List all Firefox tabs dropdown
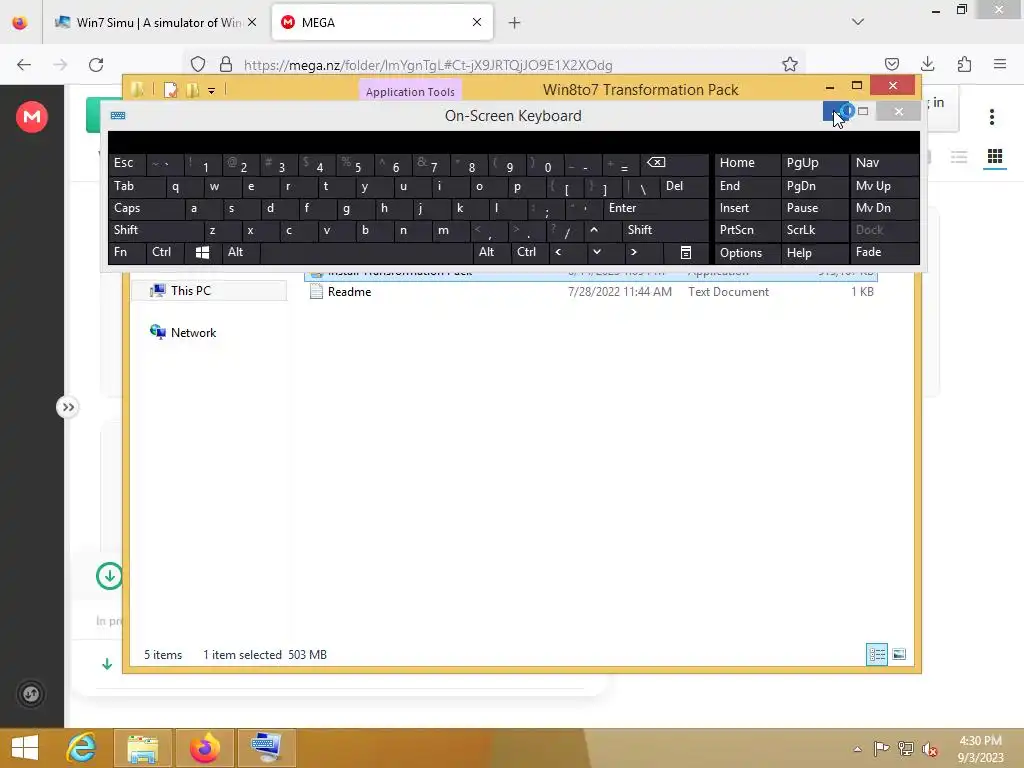The image size is (1024, 768). tap(857, 22)
